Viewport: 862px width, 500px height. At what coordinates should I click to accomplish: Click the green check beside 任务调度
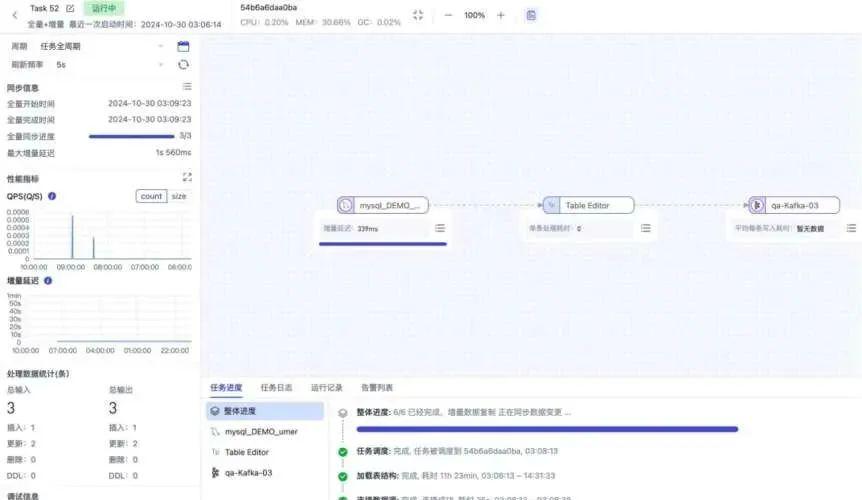pos(343,452)
